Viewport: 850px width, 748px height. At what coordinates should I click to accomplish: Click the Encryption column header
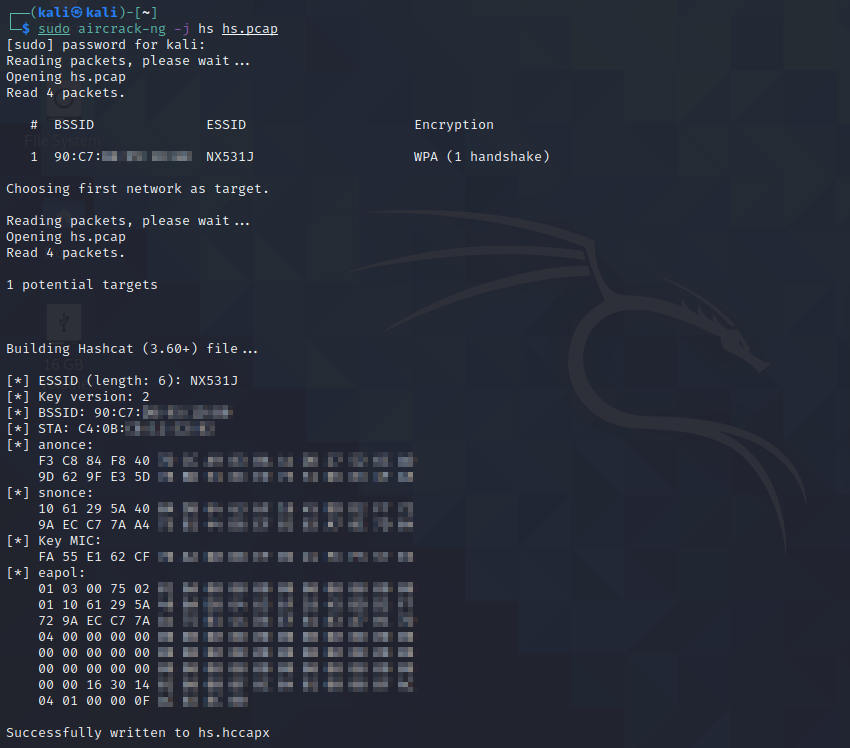tap(454, 125)
